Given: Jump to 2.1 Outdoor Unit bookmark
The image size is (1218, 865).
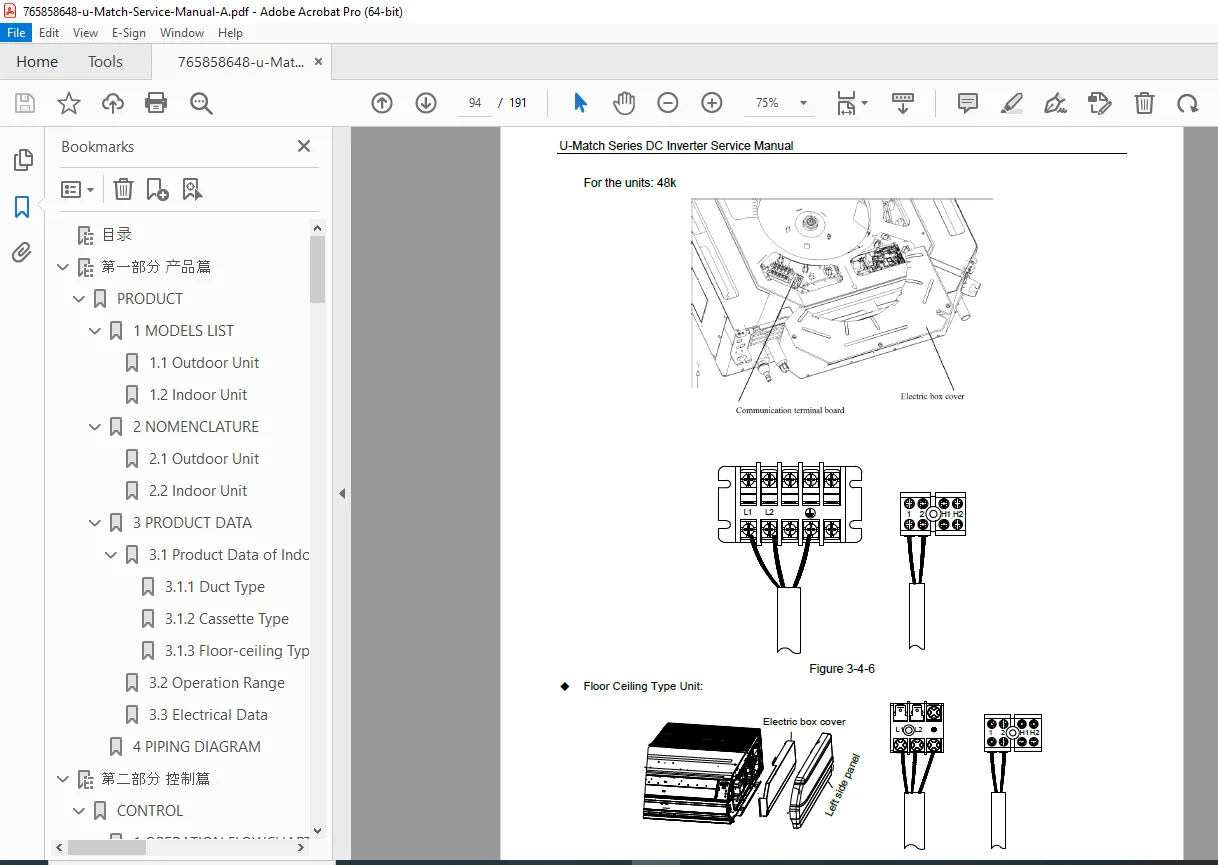Looking at the screenshot, I should coord(204,459).
